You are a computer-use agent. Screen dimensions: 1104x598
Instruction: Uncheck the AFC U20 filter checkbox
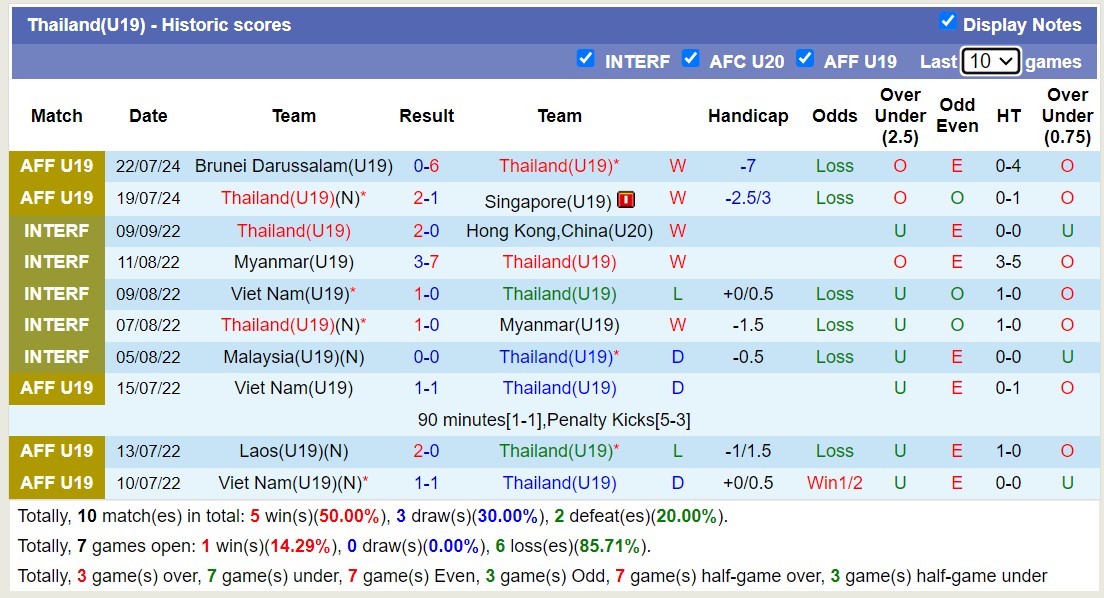coord(690,58)
